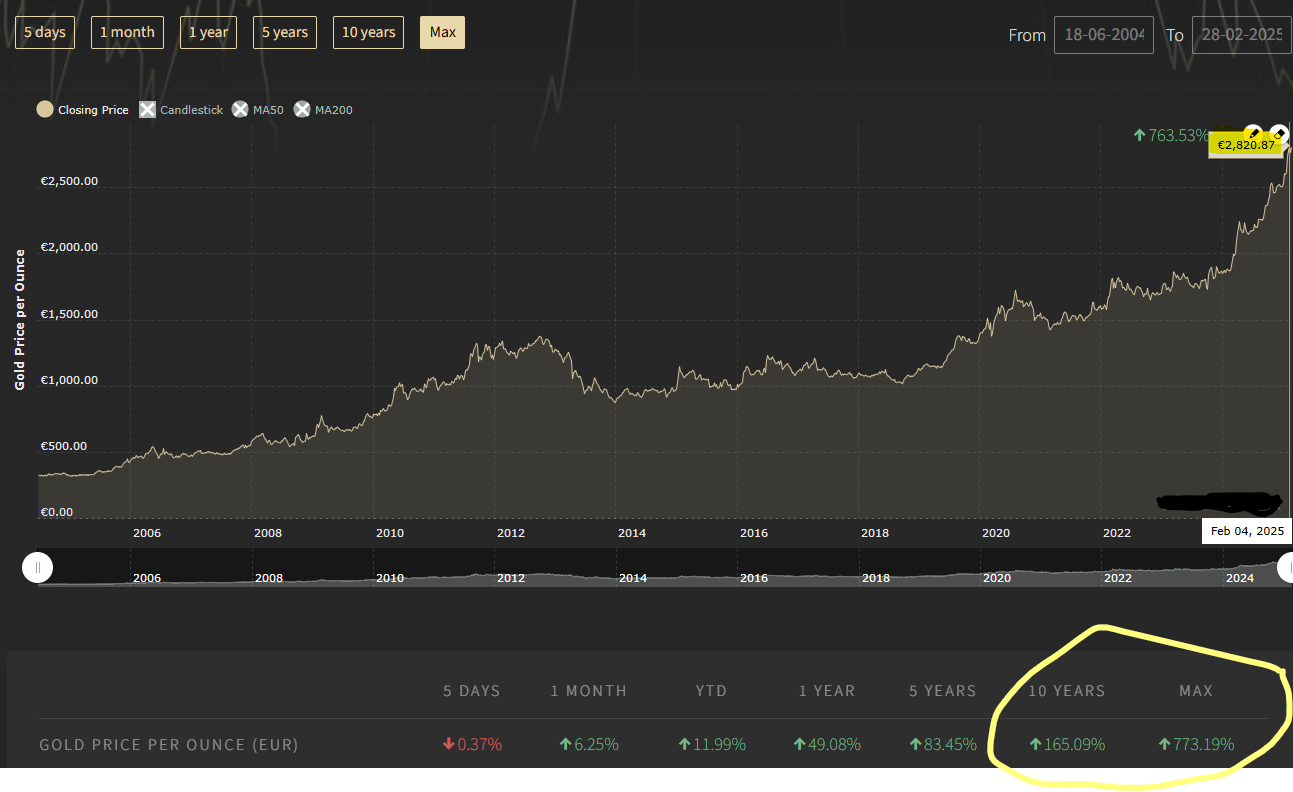Switch chart to 1 year range

pyautogui.click(x=208, y=32)
